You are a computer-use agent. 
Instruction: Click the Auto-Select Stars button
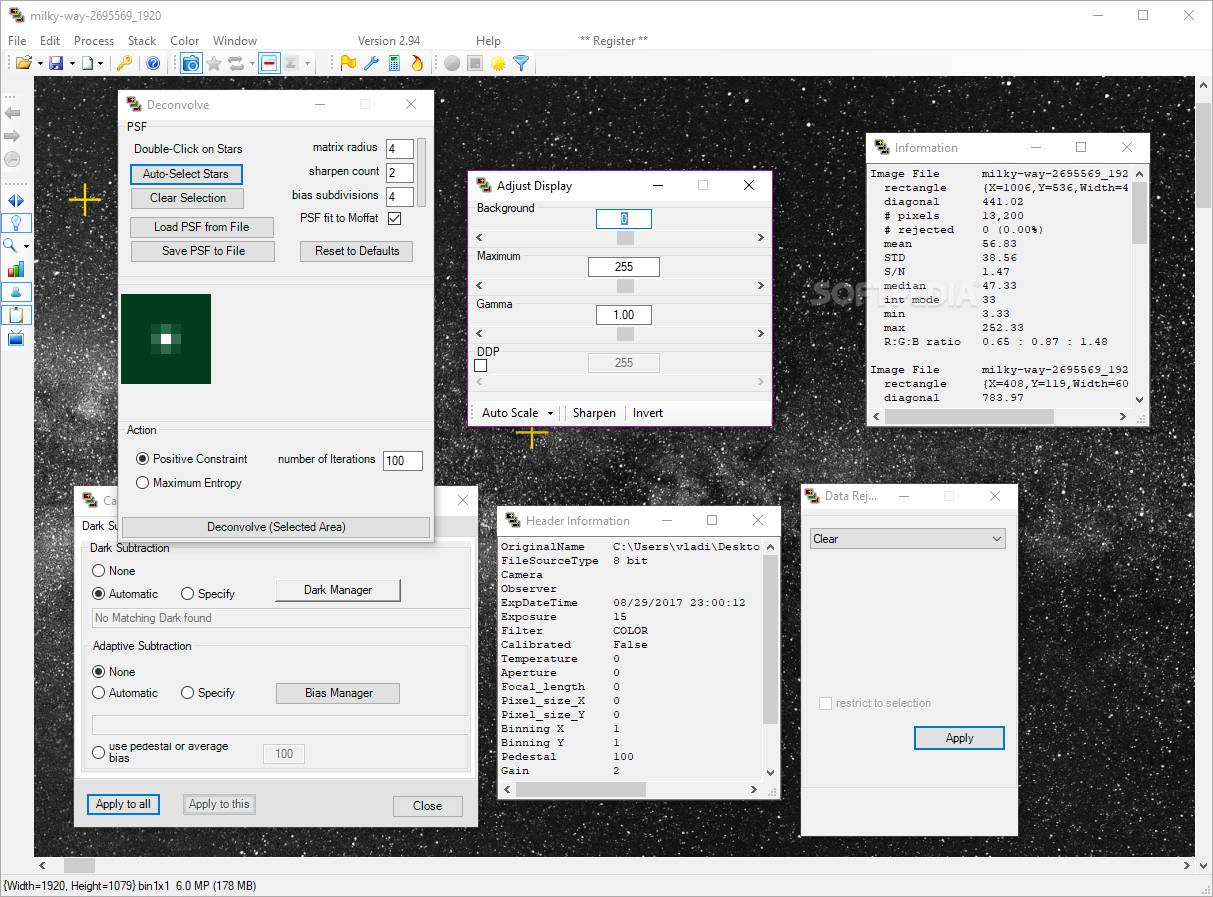click(186, 174)
